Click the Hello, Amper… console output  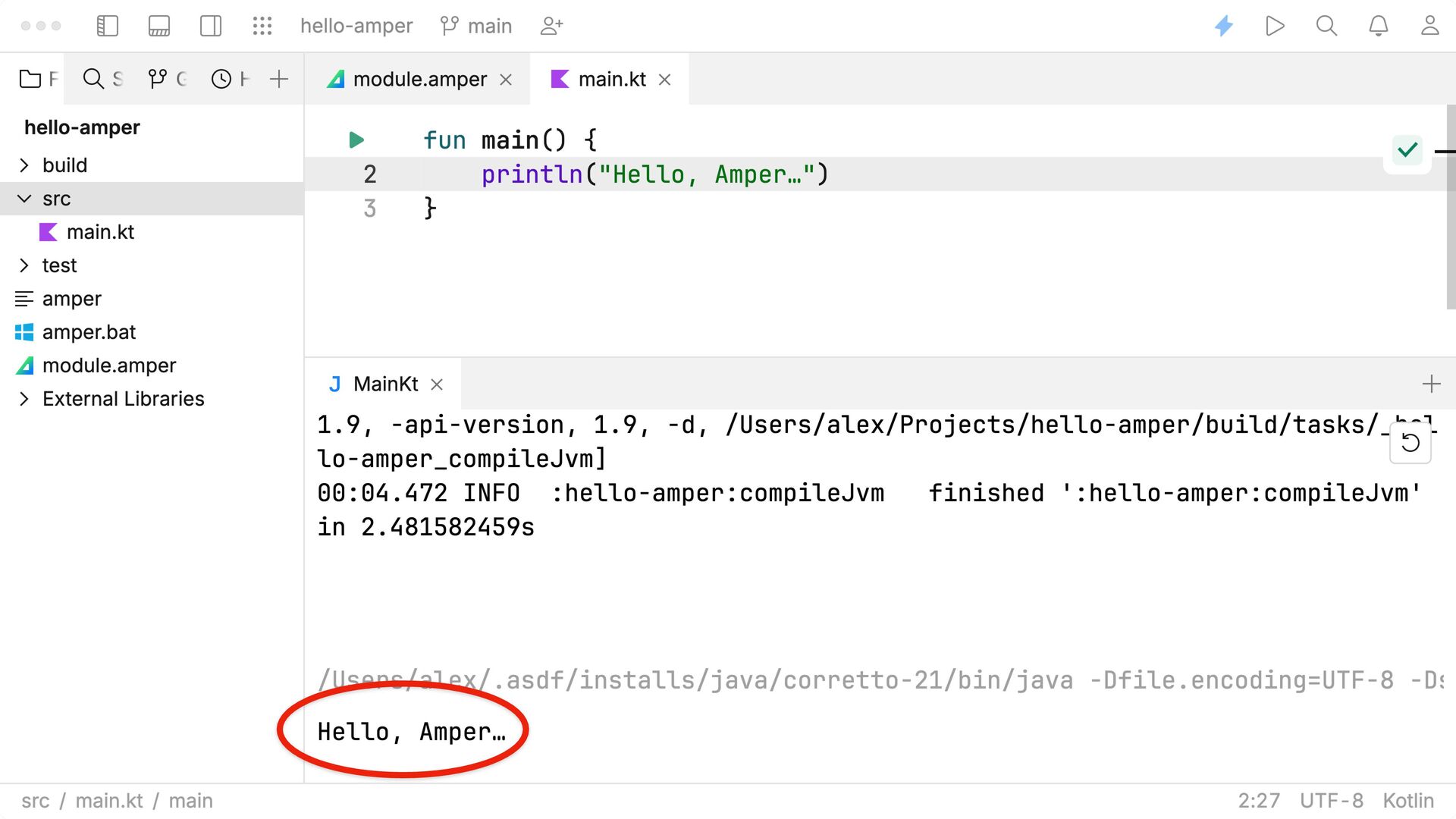(412, 732)
